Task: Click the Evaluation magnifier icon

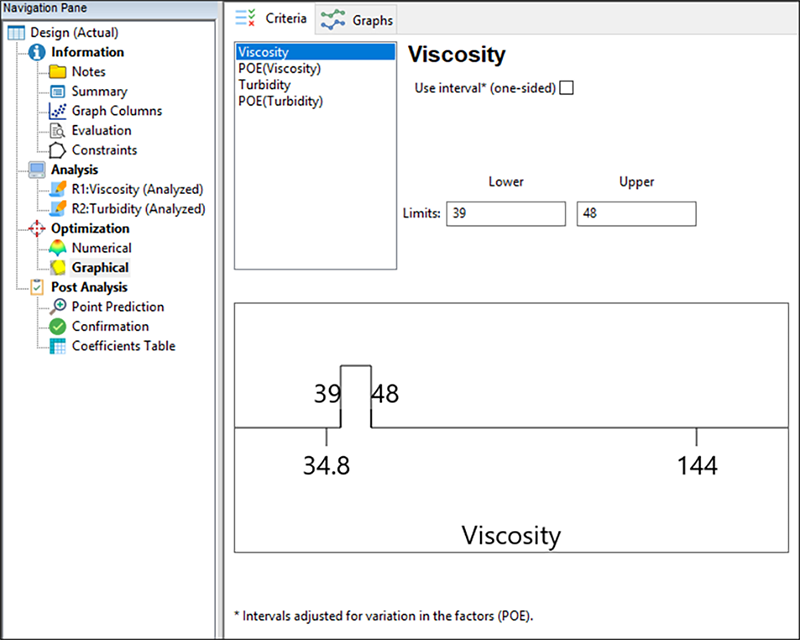Action: (57, 131)
